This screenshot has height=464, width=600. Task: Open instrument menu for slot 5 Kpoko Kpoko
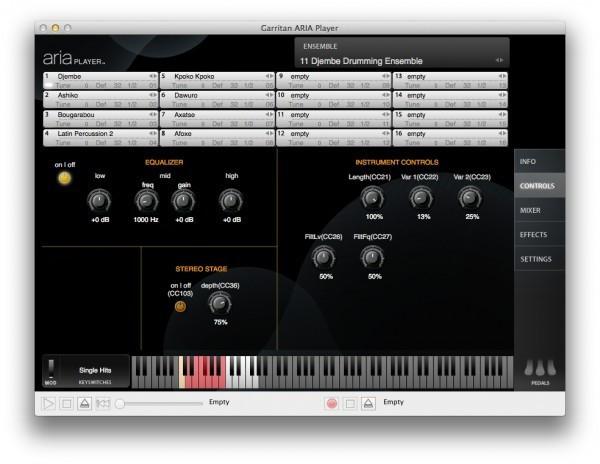coord(269,76)
